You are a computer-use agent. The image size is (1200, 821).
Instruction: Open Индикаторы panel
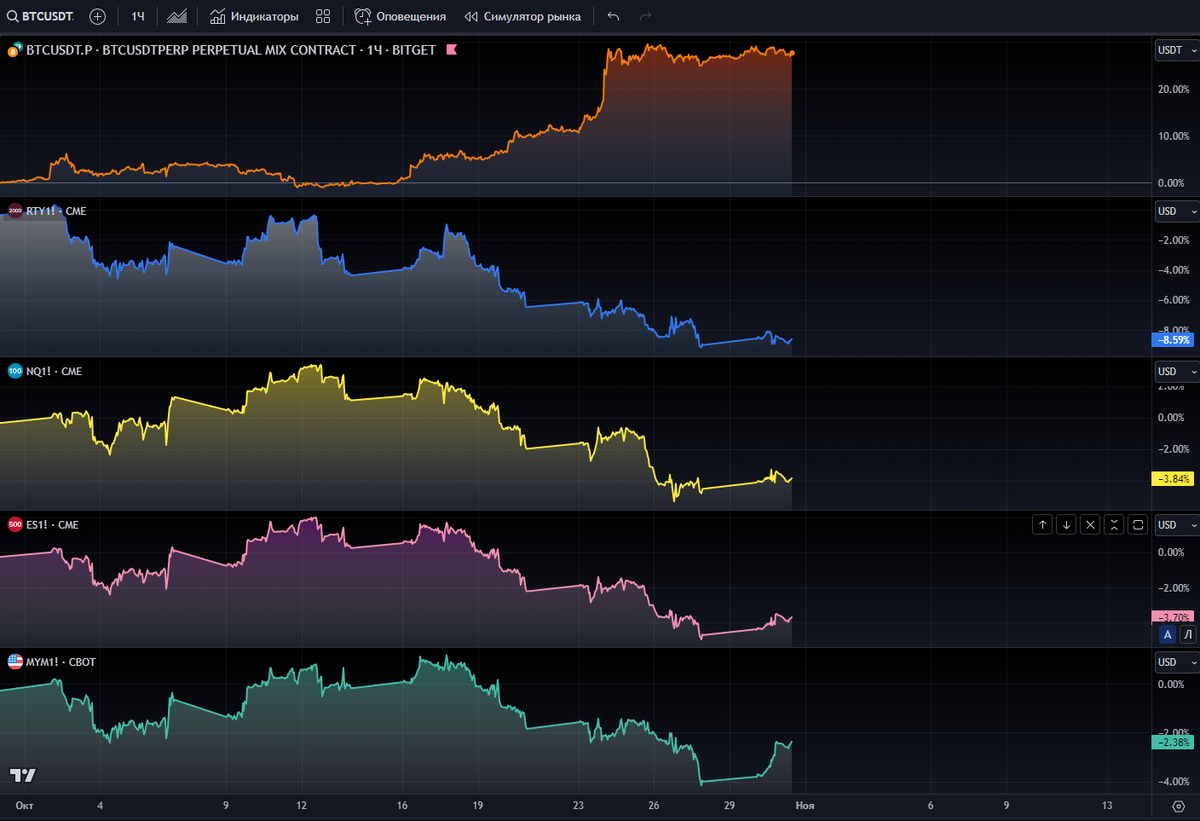pos(254,17)
